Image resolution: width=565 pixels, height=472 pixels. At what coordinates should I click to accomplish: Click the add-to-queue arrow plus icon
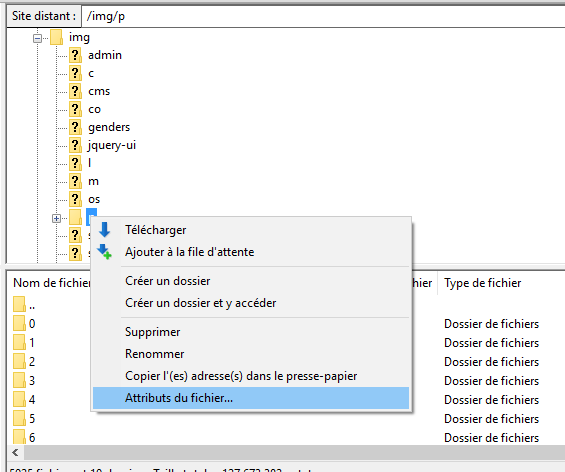104,251
